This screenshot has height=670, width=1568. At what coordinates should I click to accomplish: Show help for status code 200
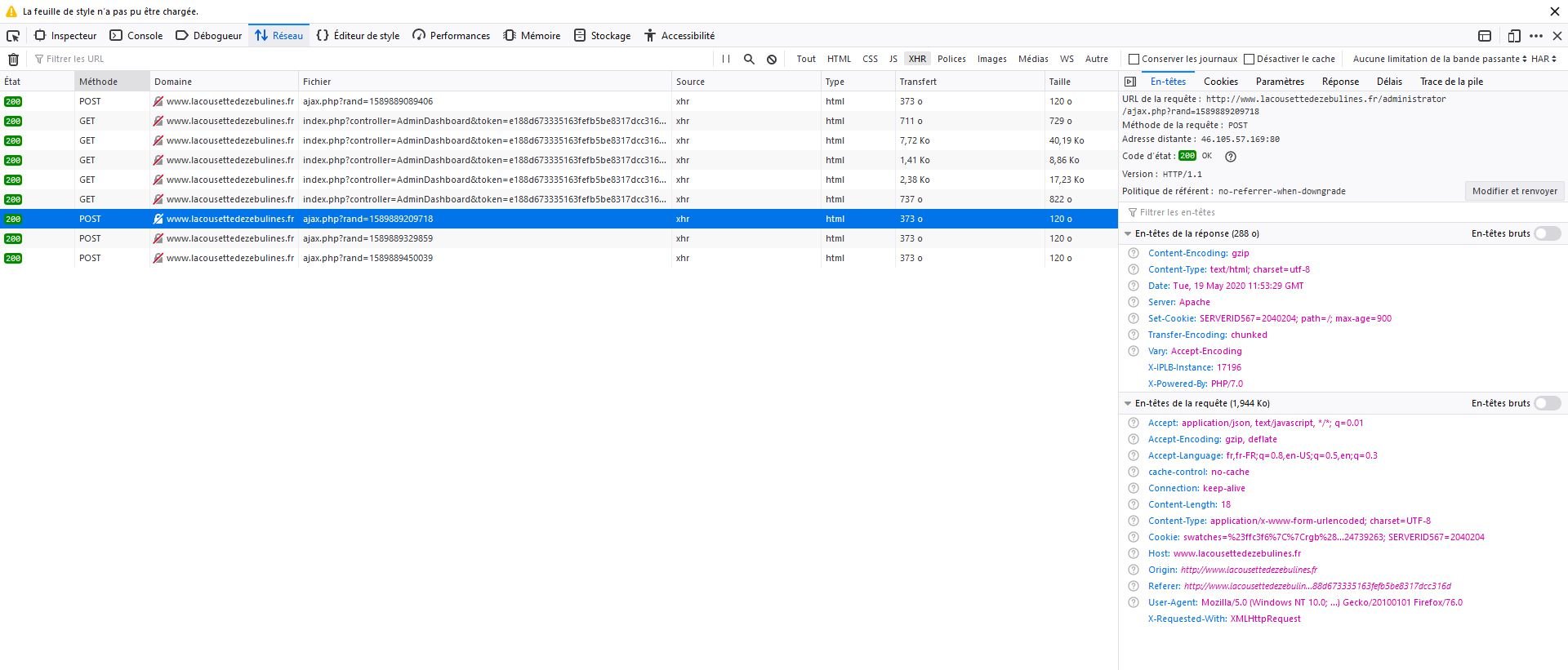(x=1231, y=157)
